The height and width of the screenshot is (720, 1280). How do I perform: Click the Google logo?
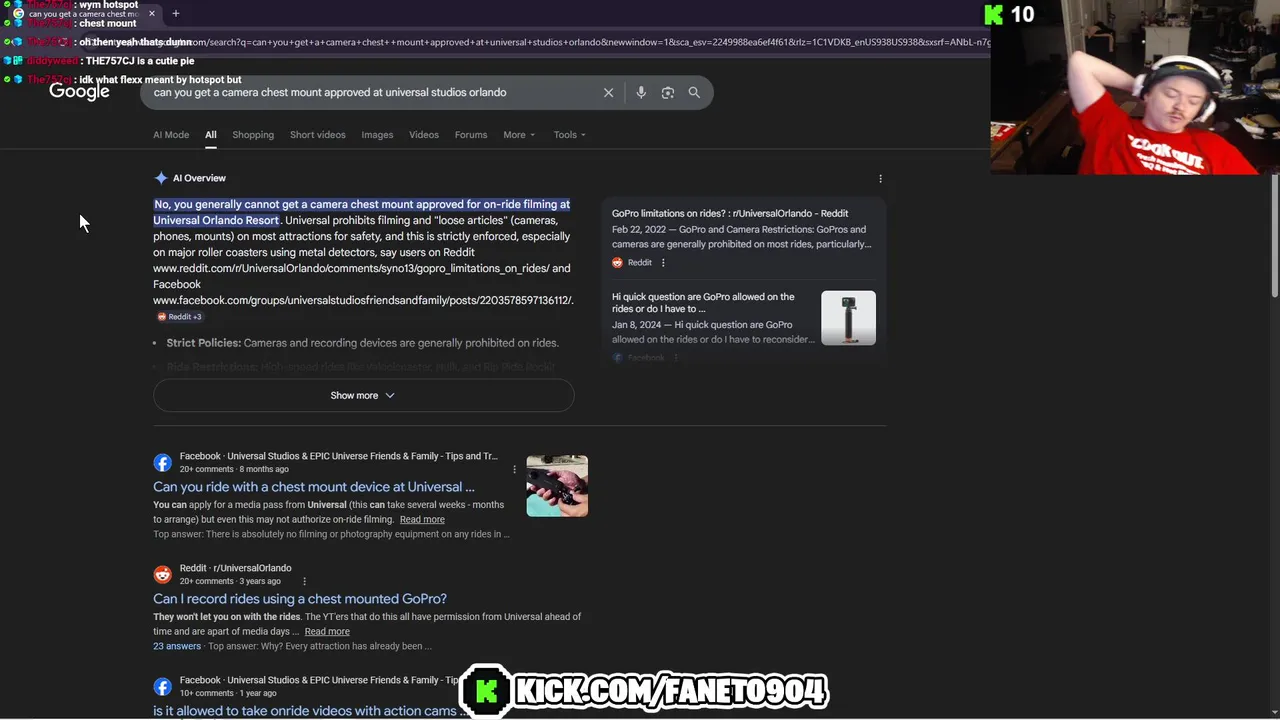tap(79, 92)
